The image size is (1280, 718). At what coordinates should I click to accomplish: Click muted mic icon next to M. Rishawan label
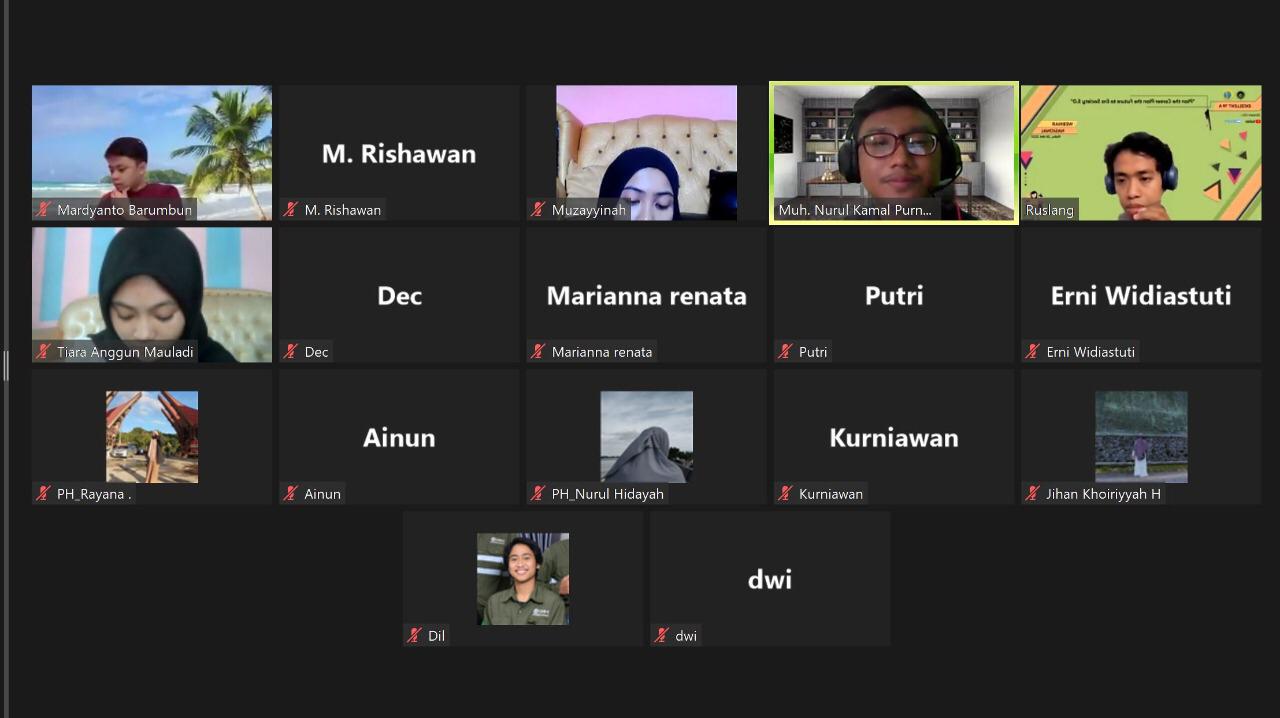click(x=291, y=210)
